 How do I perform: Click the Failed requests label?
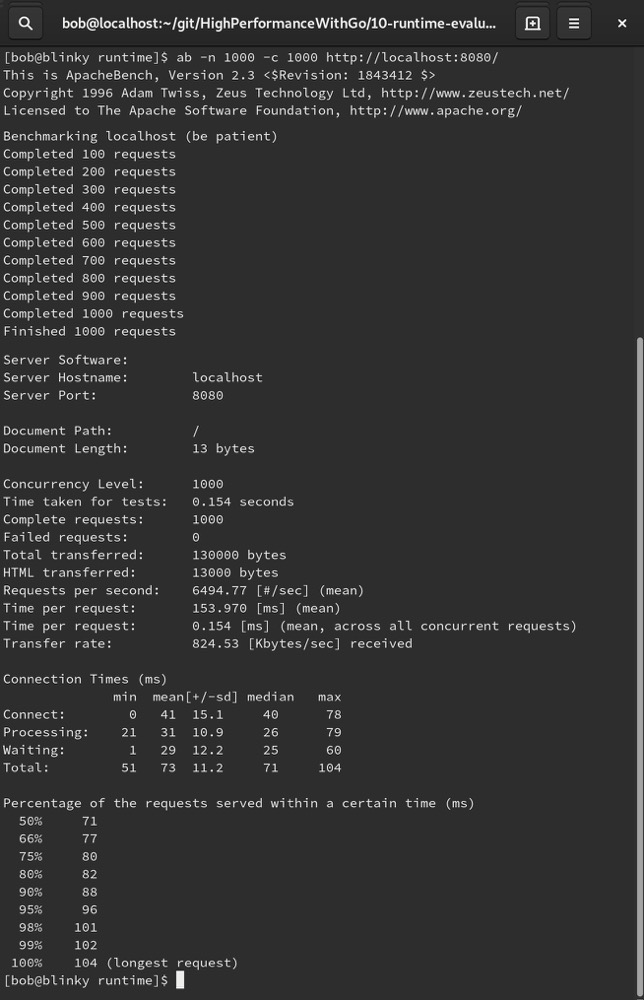click(65, 538)
